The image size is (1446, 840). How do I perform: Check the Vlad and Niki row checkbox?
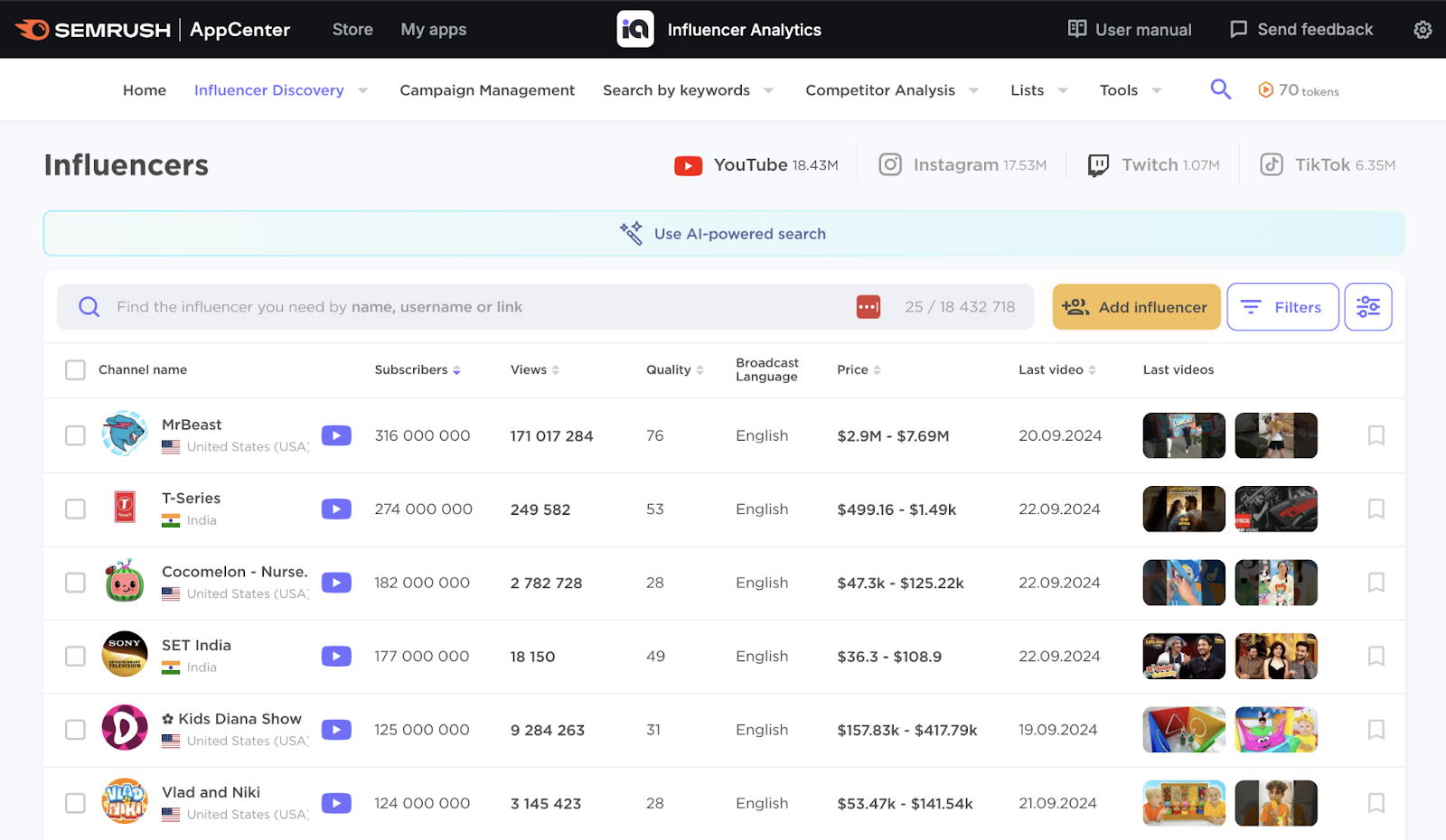tap(75, 803)
